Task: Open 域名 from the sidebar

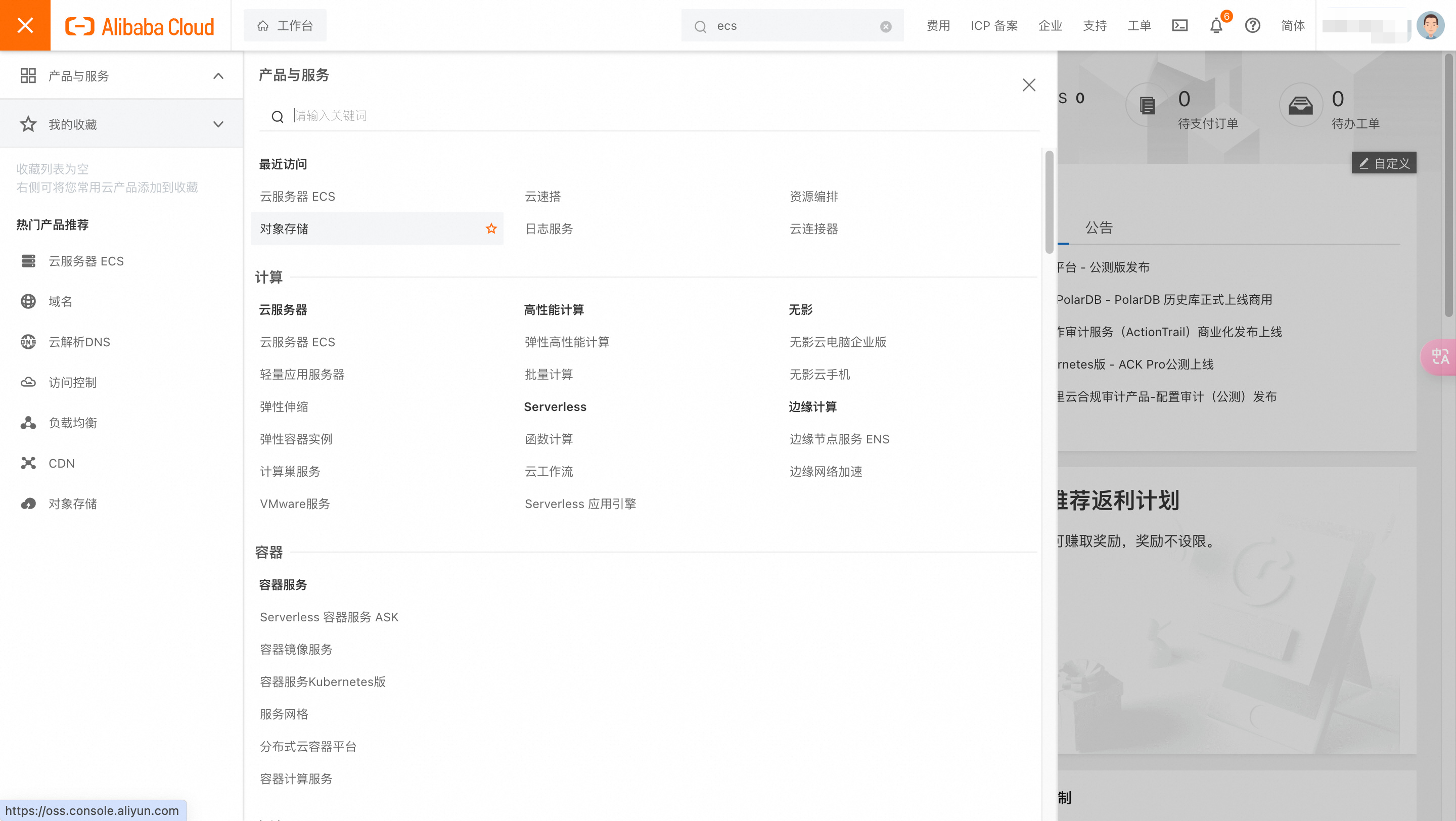Action: coord(61,301)
